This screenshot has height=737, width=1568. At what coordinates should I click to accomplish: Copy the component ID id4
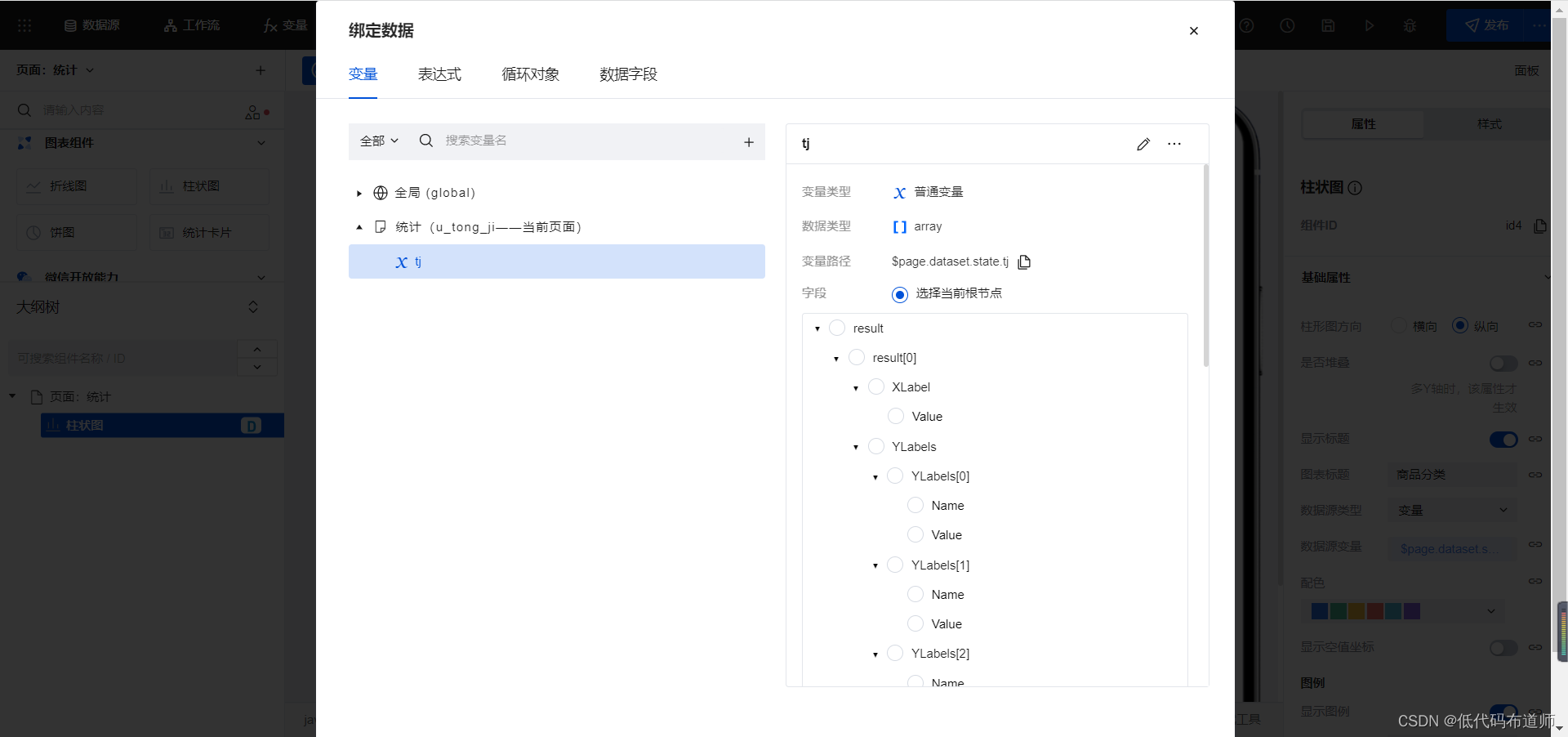coord(1540,226)
